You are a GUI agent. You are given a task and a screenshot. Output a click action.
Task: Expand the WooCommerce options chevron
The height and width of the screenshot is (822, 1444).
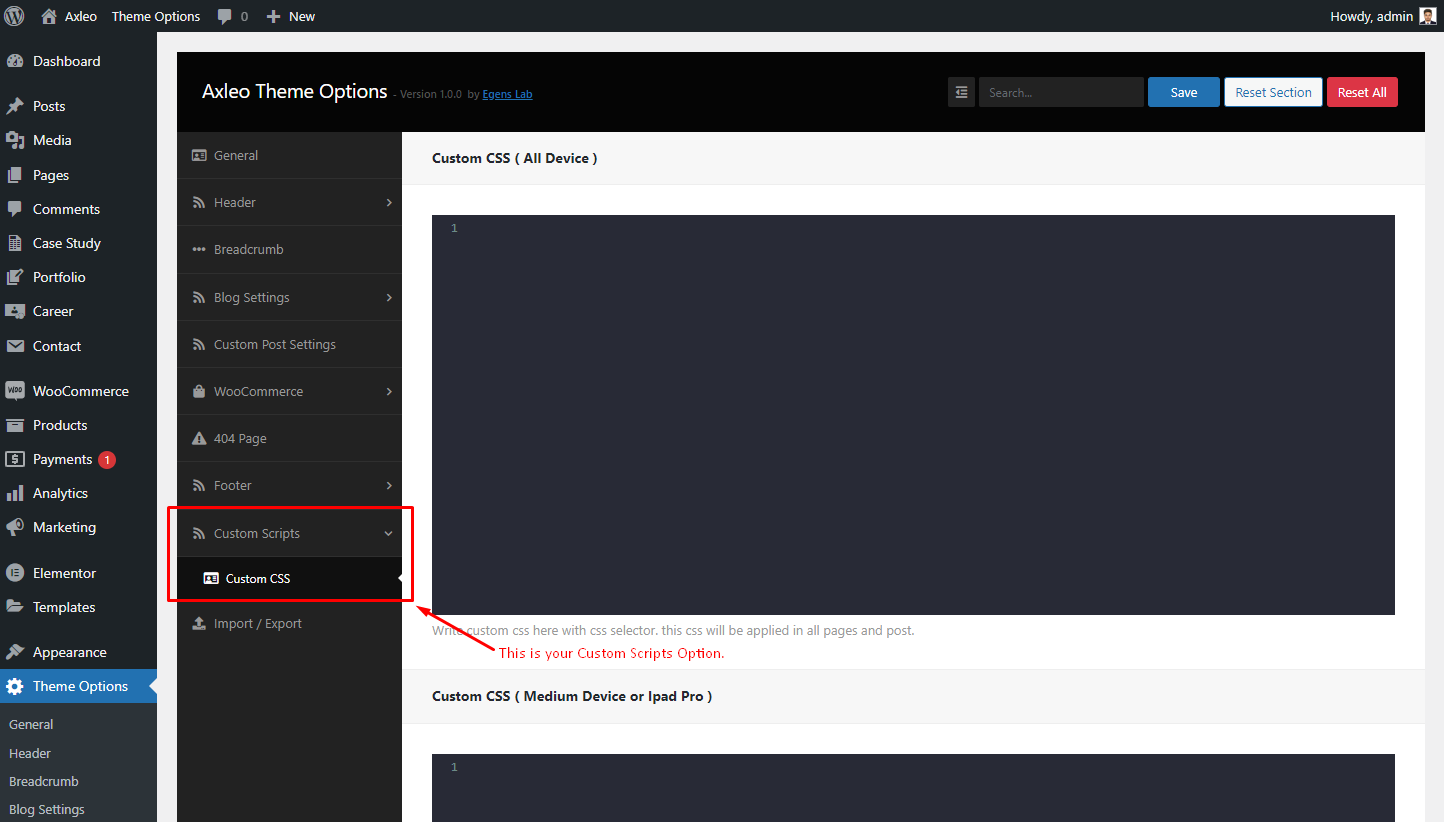(x=389, y=391)
